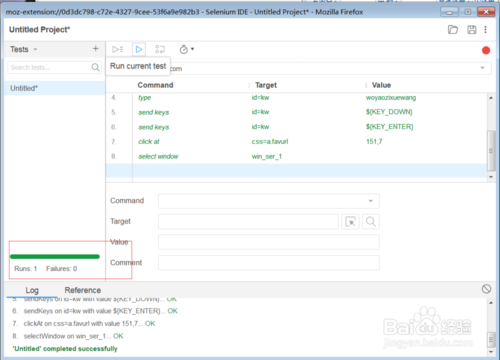Click the 'Failures: 0' status text

pyautogui.click(x=61, y=269)
